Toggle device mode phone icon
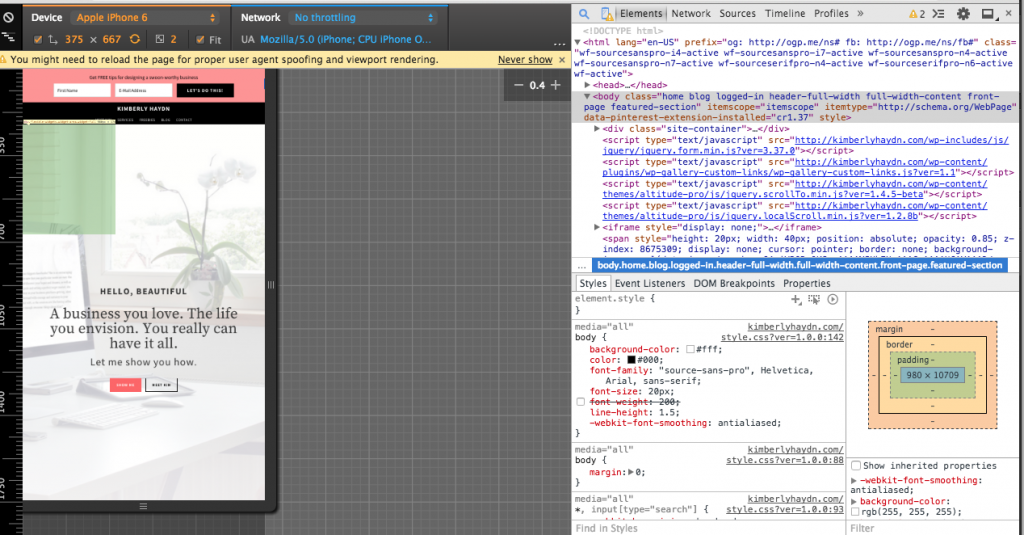The image size is (1024, 535). point(606,14)
